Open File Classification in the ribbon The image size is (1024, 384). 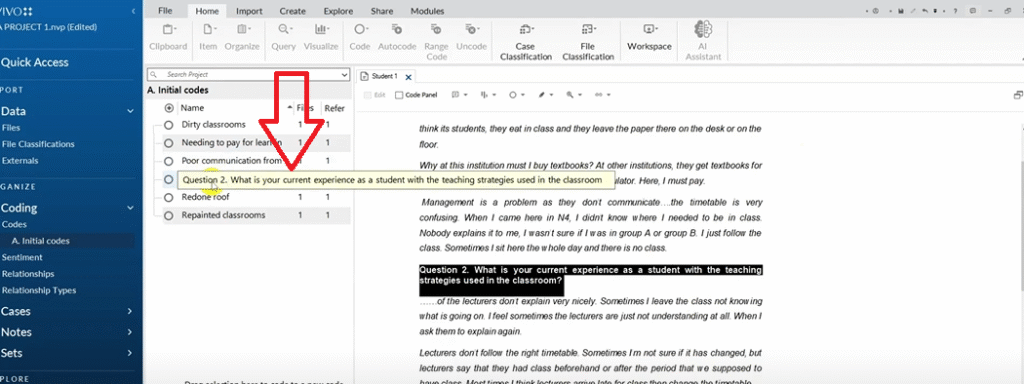(x=588, y=42)
